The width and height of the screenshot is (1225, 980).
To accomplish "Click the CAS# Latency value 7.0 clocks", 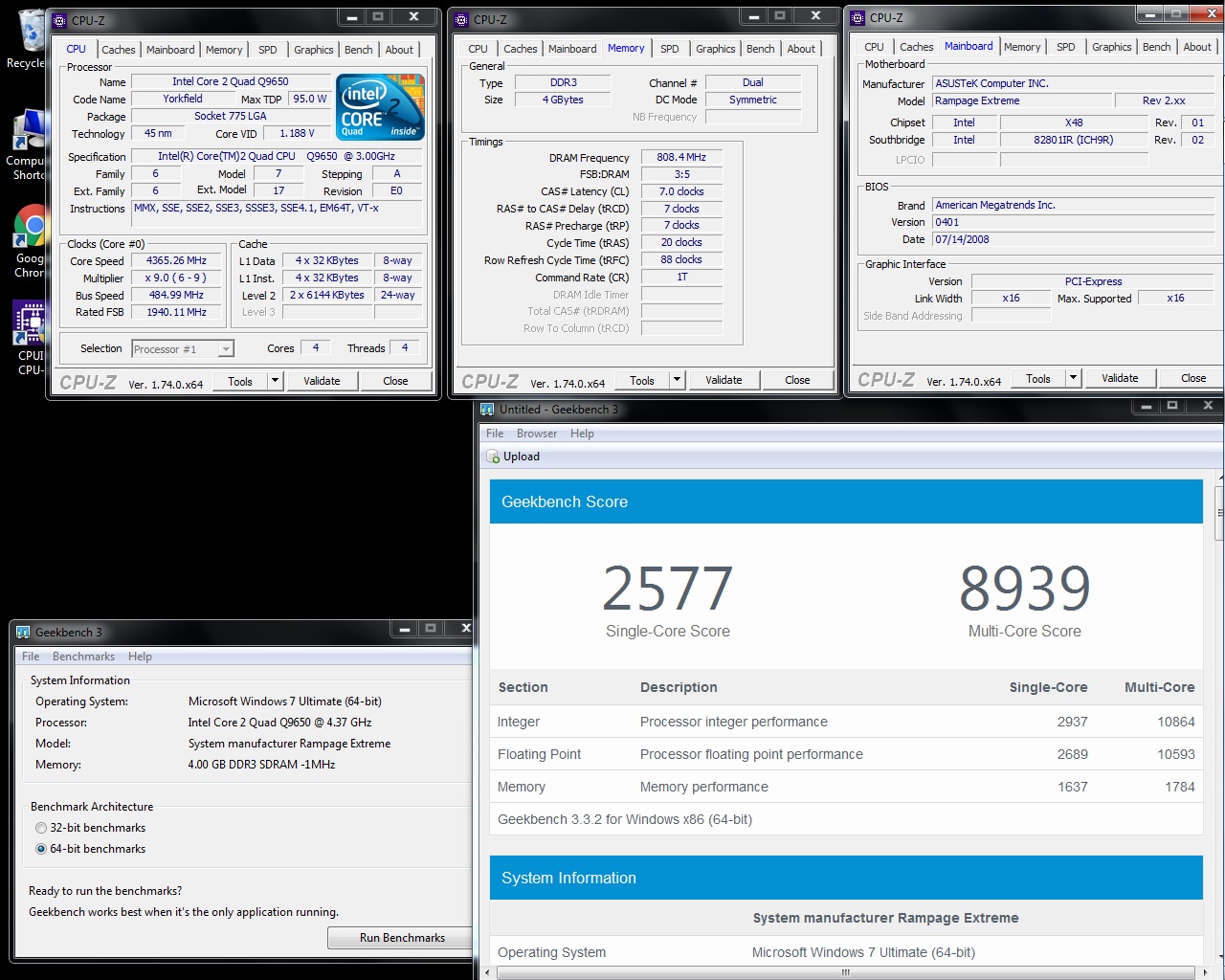I will 681,191.
